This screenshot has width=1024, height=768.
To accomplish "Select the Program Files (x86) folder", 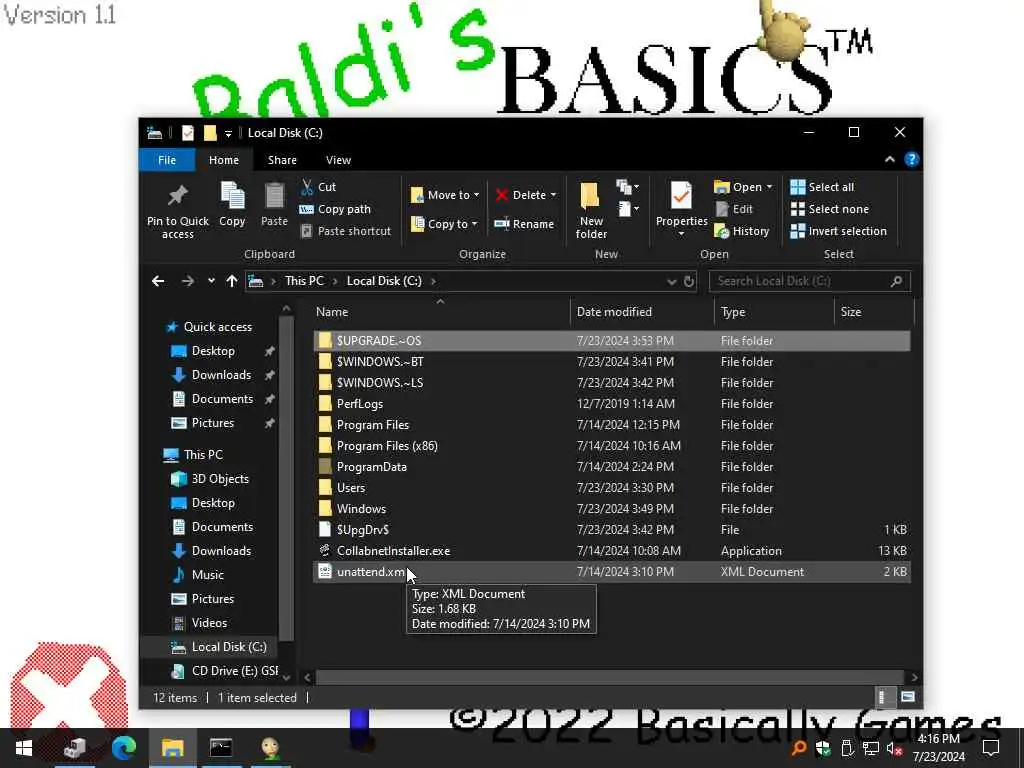I will [x=611, y=446].
